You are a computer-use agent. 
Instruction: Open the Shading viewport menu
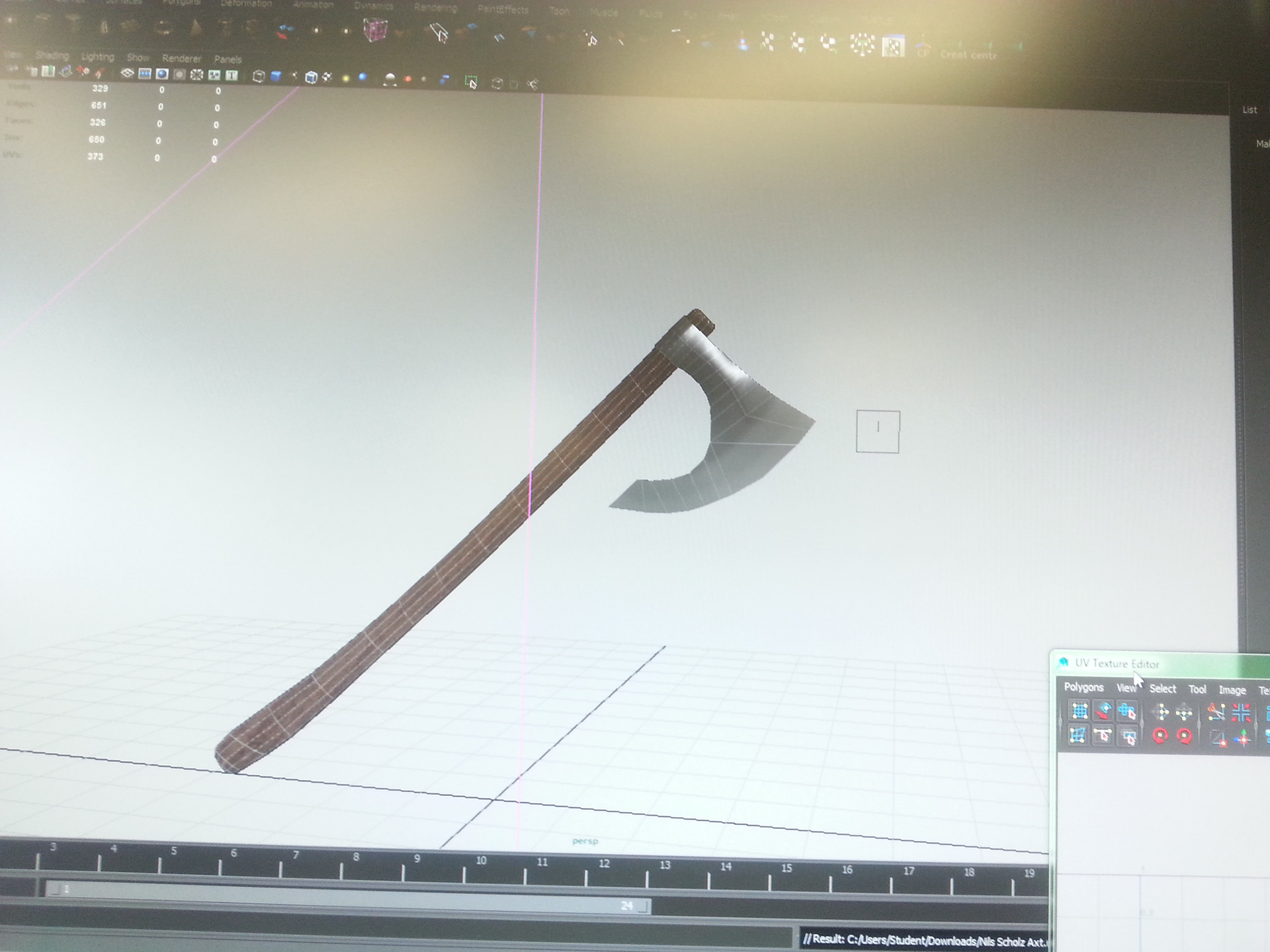pyautogui.click(x=52, y=56)
